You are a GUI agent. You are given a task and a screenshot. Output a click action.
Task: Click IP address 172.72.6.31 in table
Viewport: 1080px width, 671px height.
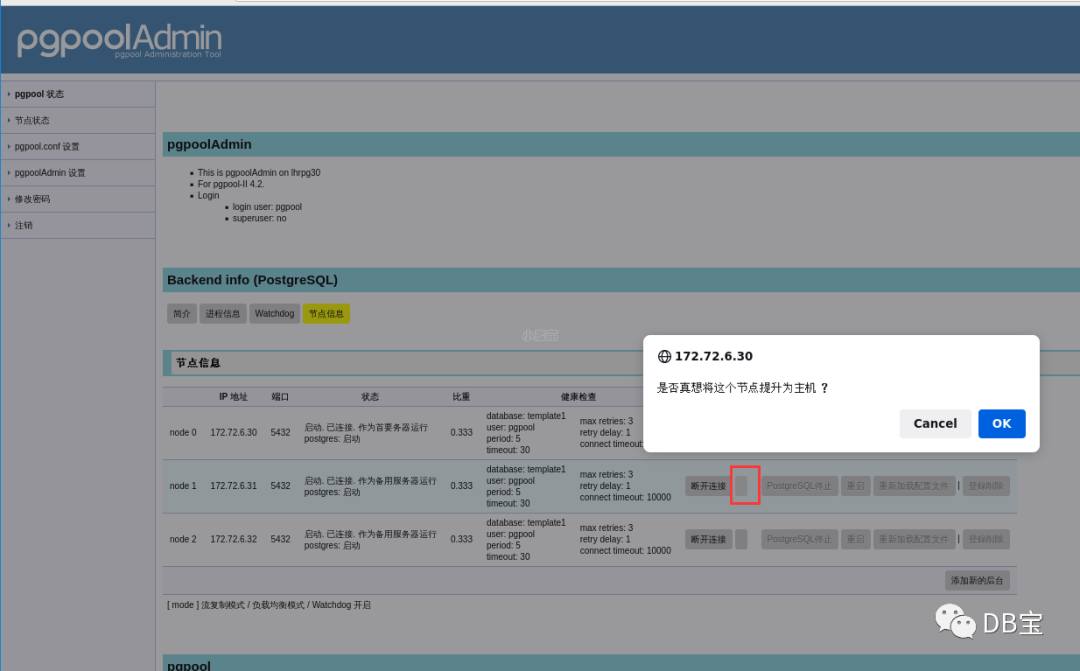click(x=233, y=486)
